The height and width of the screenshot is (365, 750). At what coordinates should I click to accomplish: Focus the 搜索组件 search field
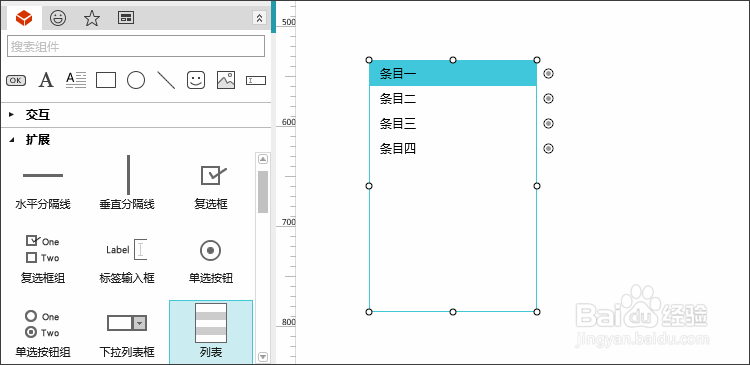coord(136,46)
